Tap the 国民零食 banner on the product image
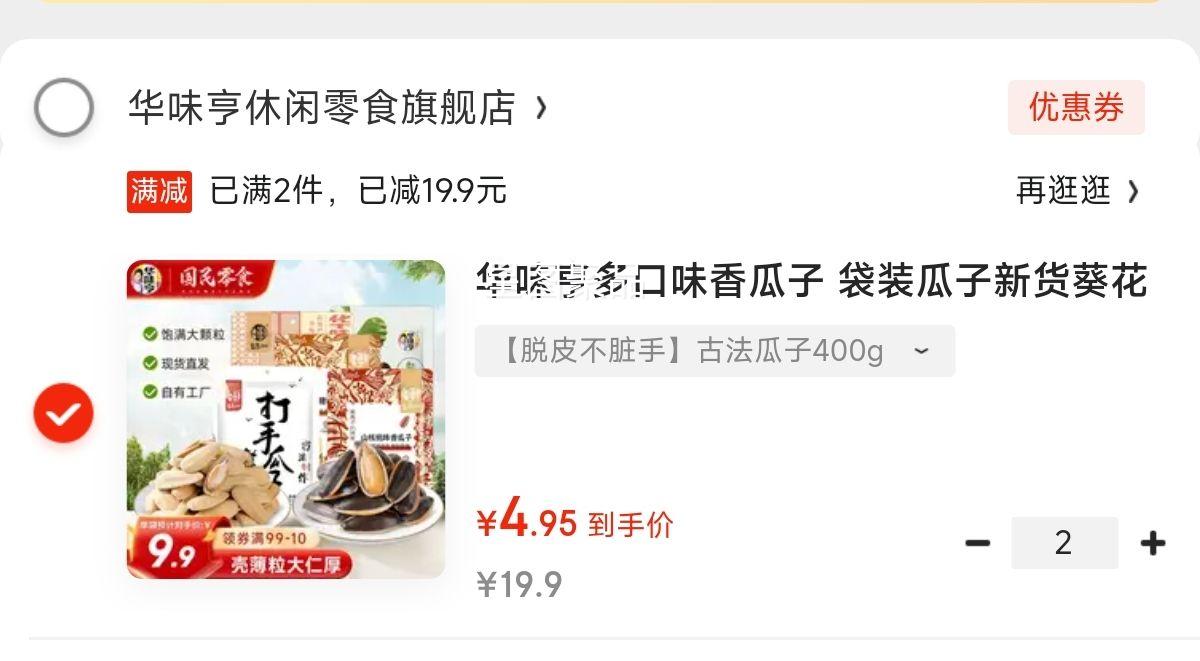Image resolution: width=1200 pixels, height=661 pixels. coord(208,279)
